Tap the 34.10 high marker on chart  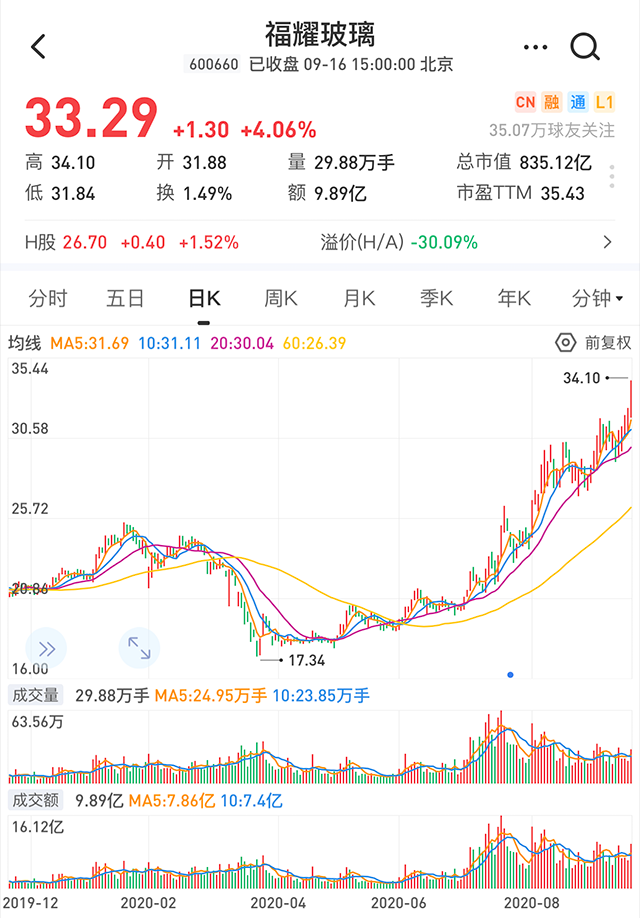pos(581,378)
